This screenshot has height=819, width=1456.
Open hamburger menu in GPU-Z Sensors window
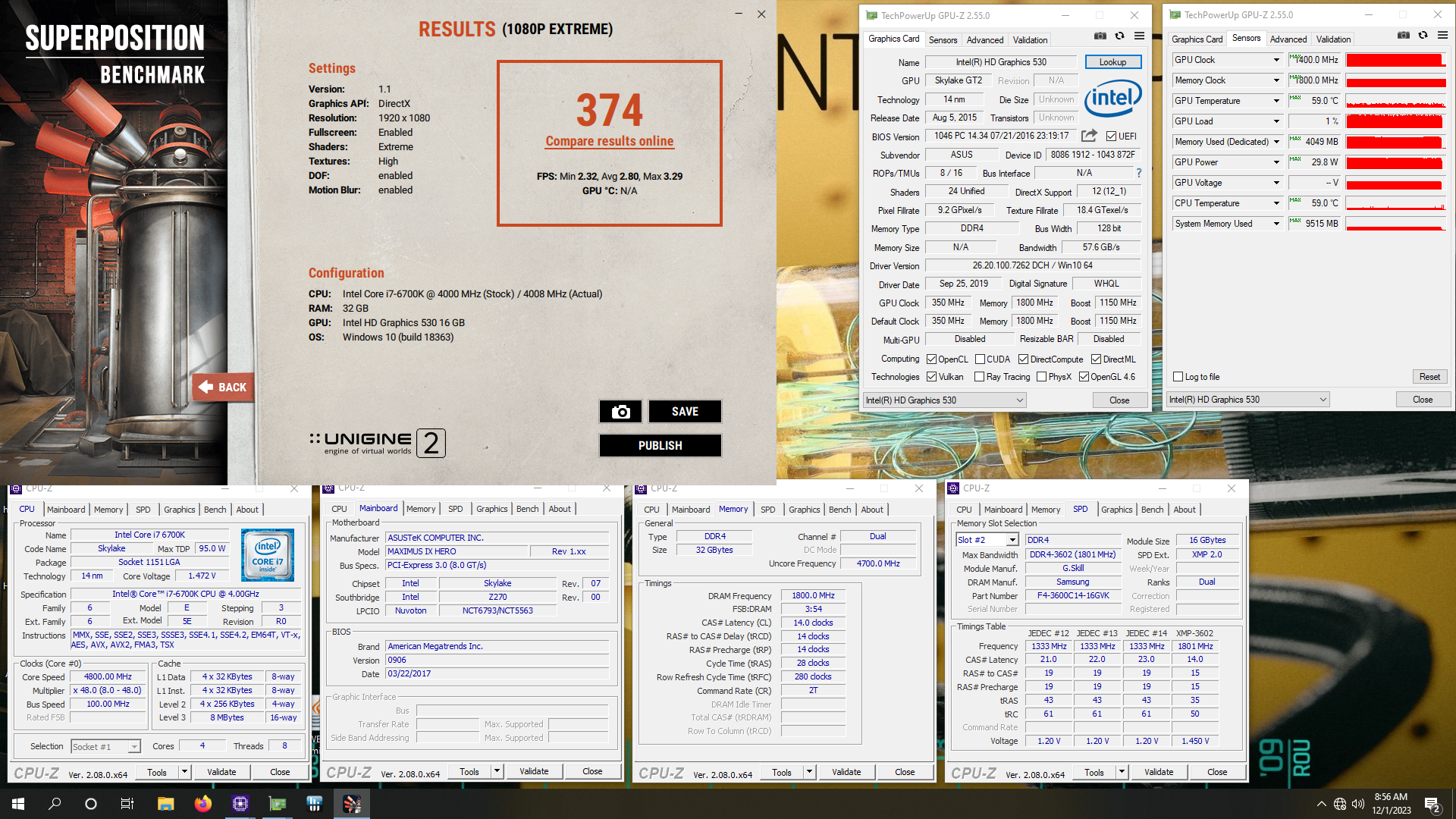[1442, 35]
